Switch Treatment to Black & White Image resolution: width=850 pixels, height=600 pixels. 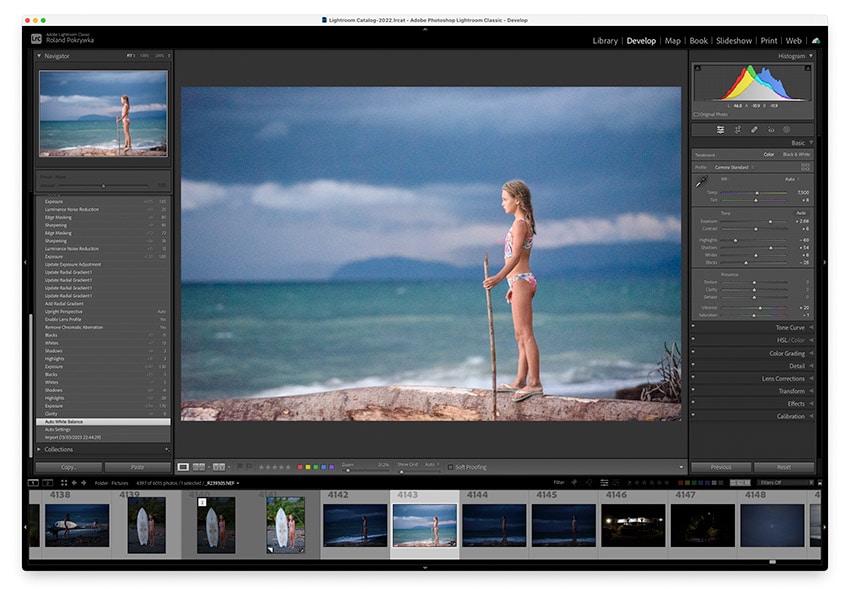tap(796, 154)
